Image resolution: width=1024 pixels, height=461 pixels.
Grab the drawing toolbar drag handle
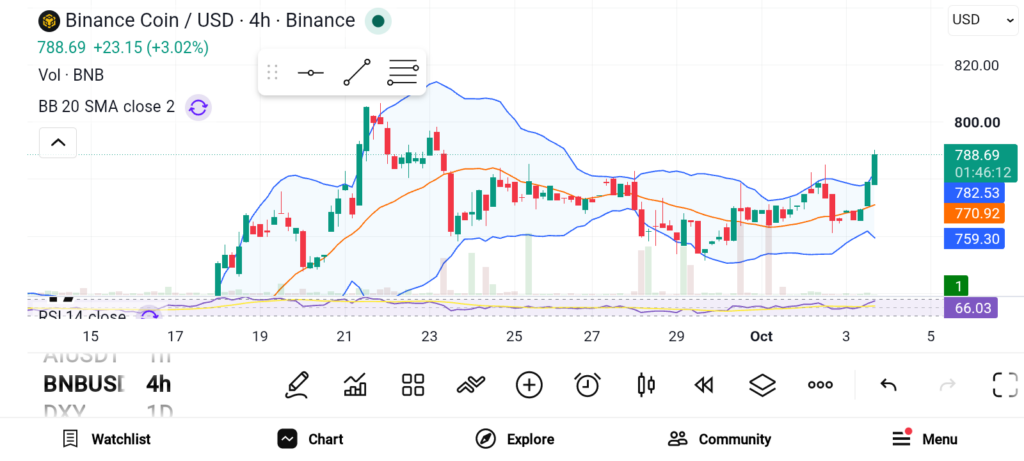273,72
